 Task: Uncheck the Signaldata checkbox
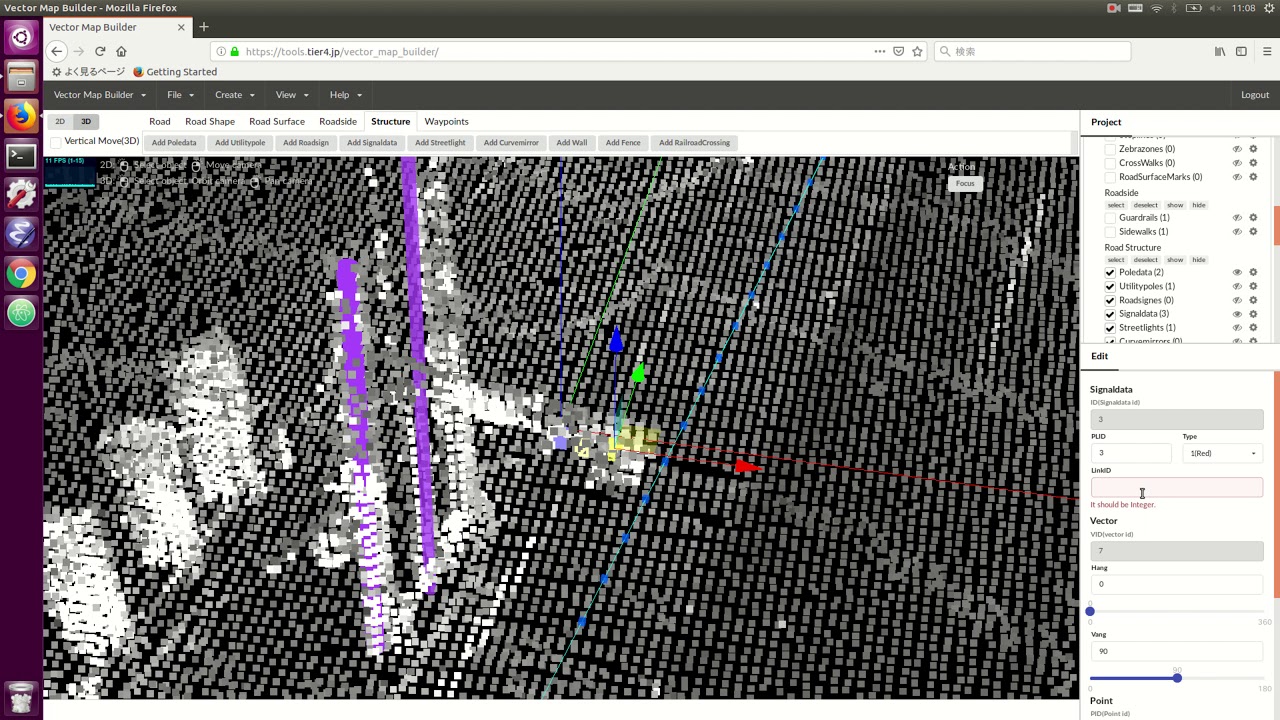pos(1110,314)
